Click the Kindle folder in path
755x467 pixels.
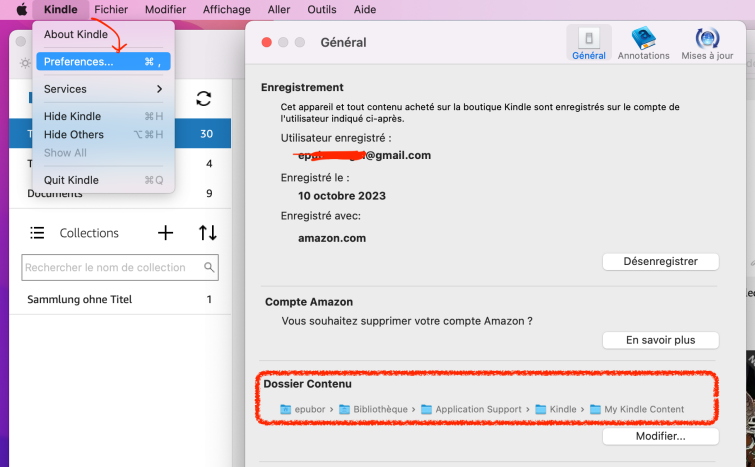point(556,409)
